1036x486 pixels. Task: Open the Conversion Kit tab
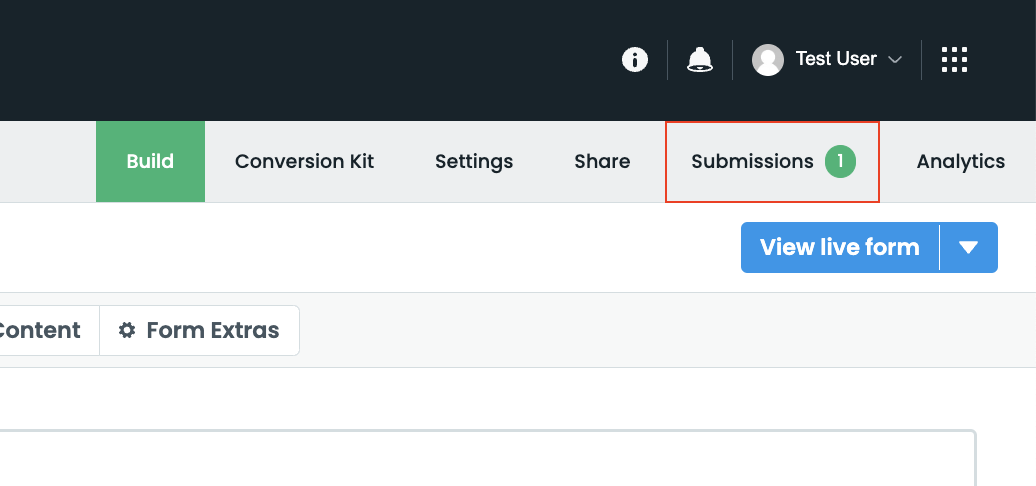(x=304, y=161)
